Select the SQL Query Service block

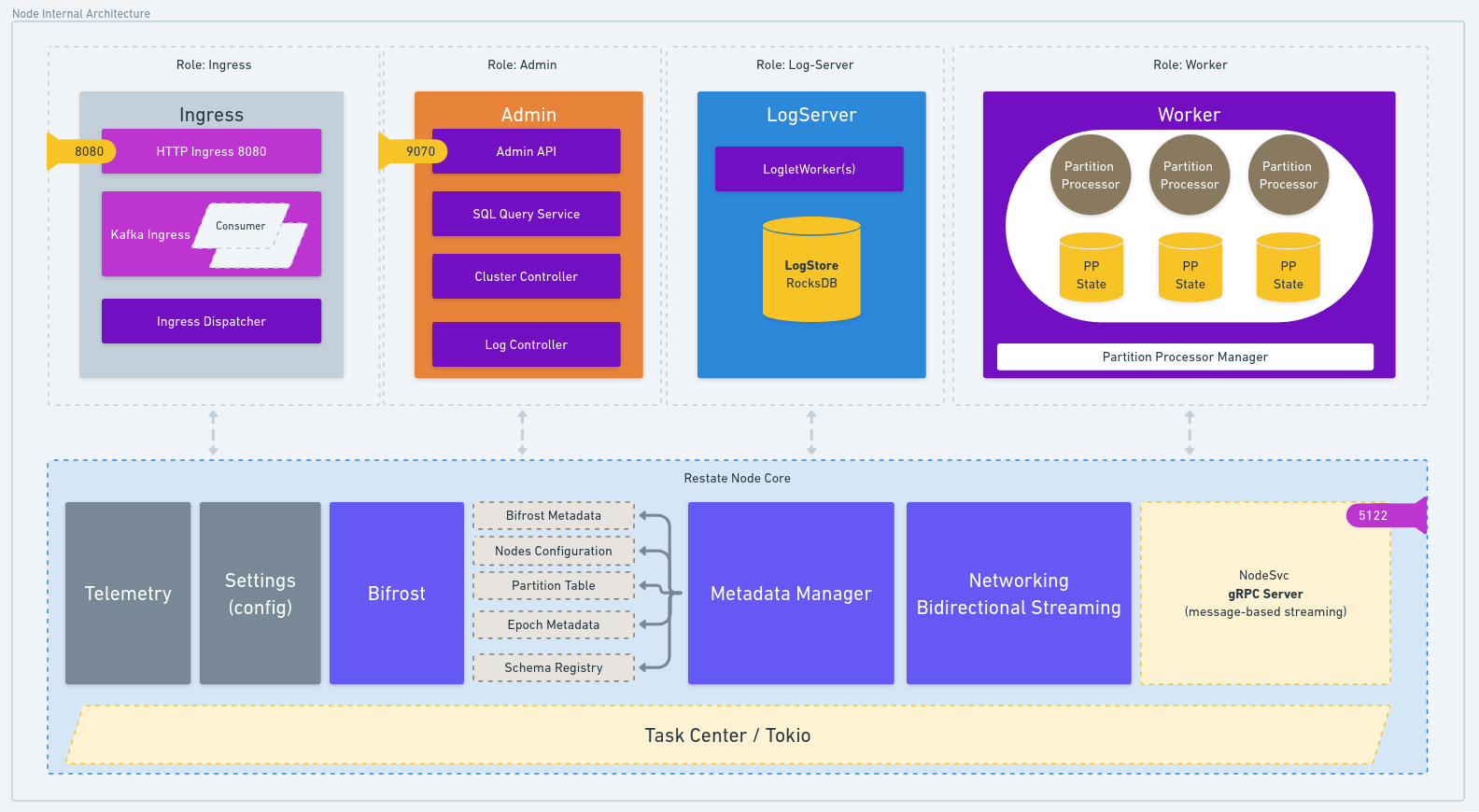pos(527,214)
